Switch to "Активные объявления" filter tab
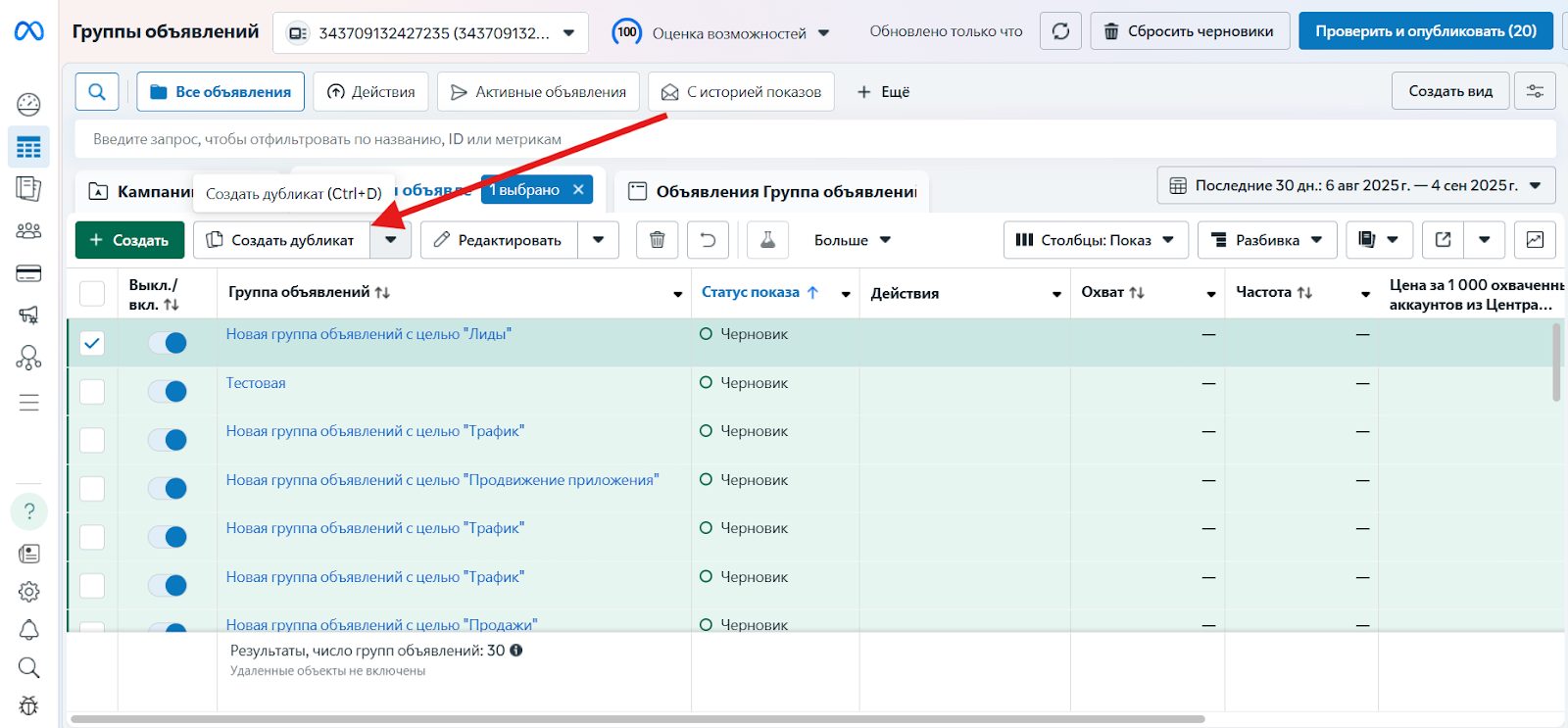This screenshot has width=1568, height=728. (538, 91)
